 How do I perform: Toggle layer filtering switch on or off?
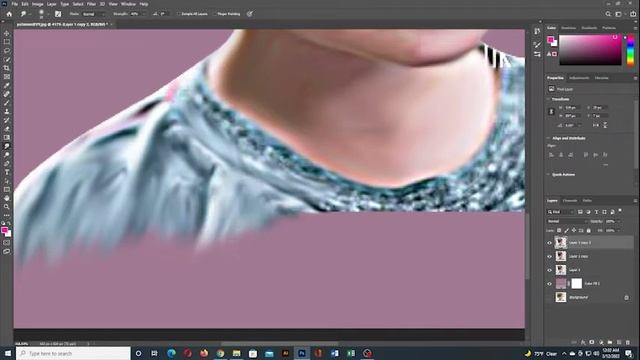620,211
